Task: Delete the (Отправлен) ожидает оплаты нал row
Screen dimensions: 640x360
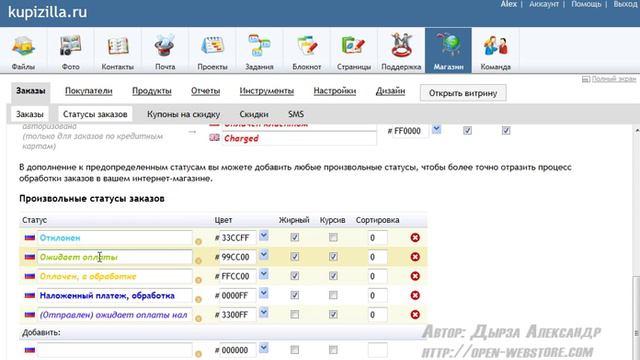Action: click(415, 314)
